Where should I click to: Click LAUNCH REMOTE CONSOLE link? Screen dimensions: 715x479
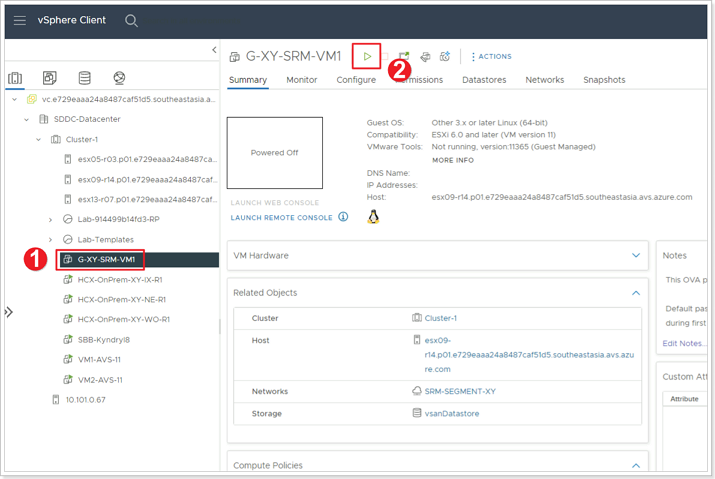click(x=281, y=218)
